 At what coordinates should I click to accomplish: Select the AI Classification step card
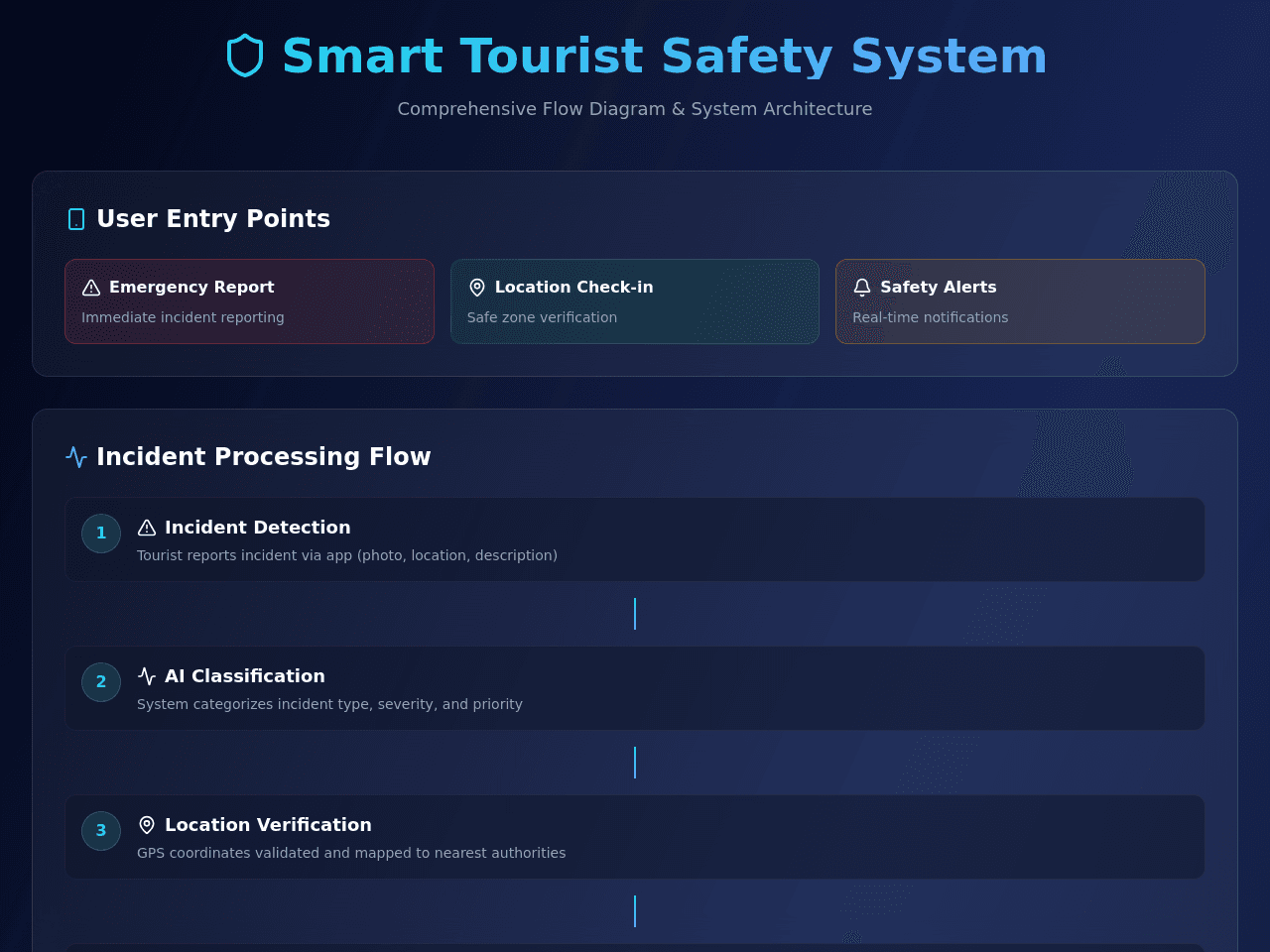[x=635, y=688]
